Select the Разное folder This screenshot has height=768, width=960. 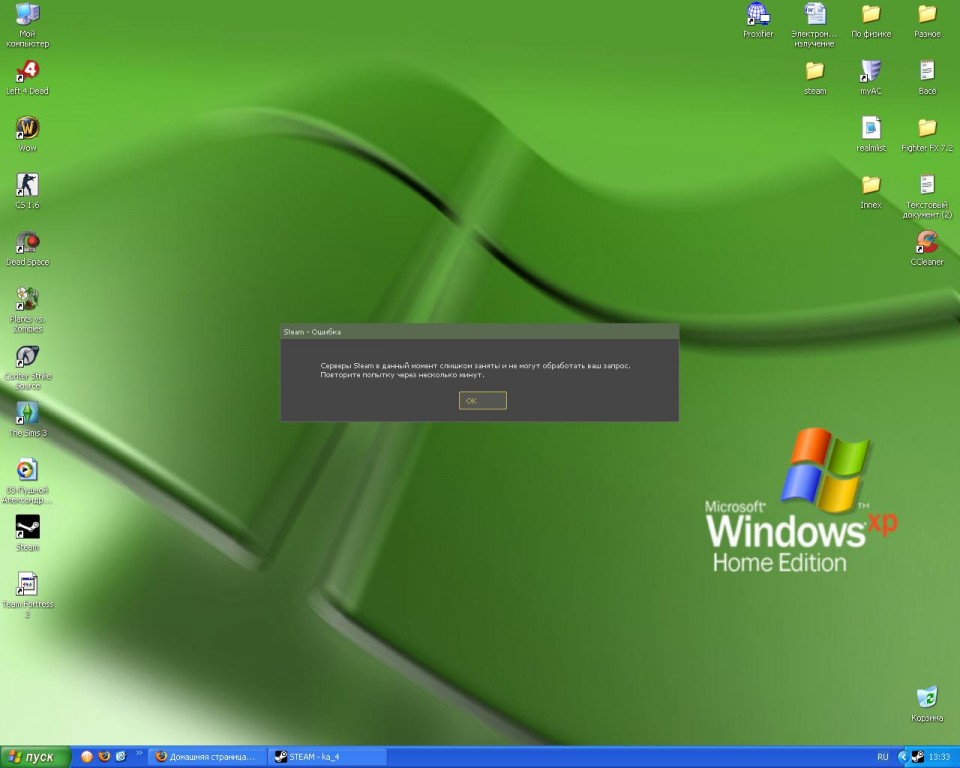[x=927, y=20]
